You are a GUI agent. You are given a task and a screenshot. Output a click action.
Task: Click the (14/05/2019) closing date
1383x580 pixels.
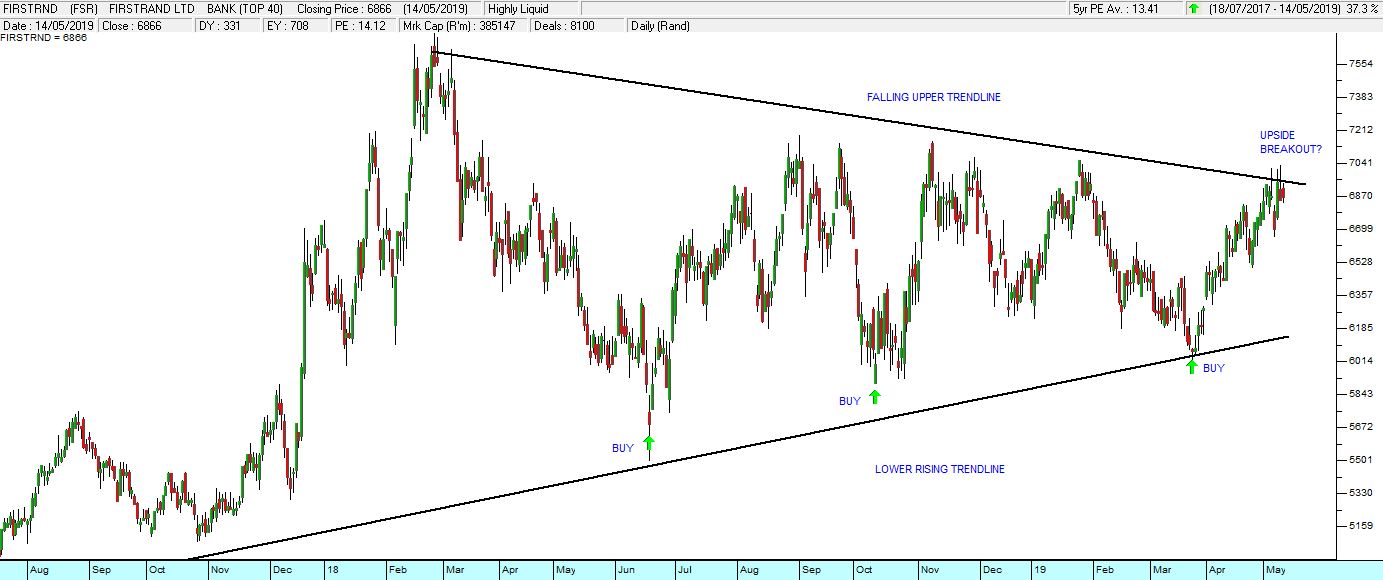(435, 9)
